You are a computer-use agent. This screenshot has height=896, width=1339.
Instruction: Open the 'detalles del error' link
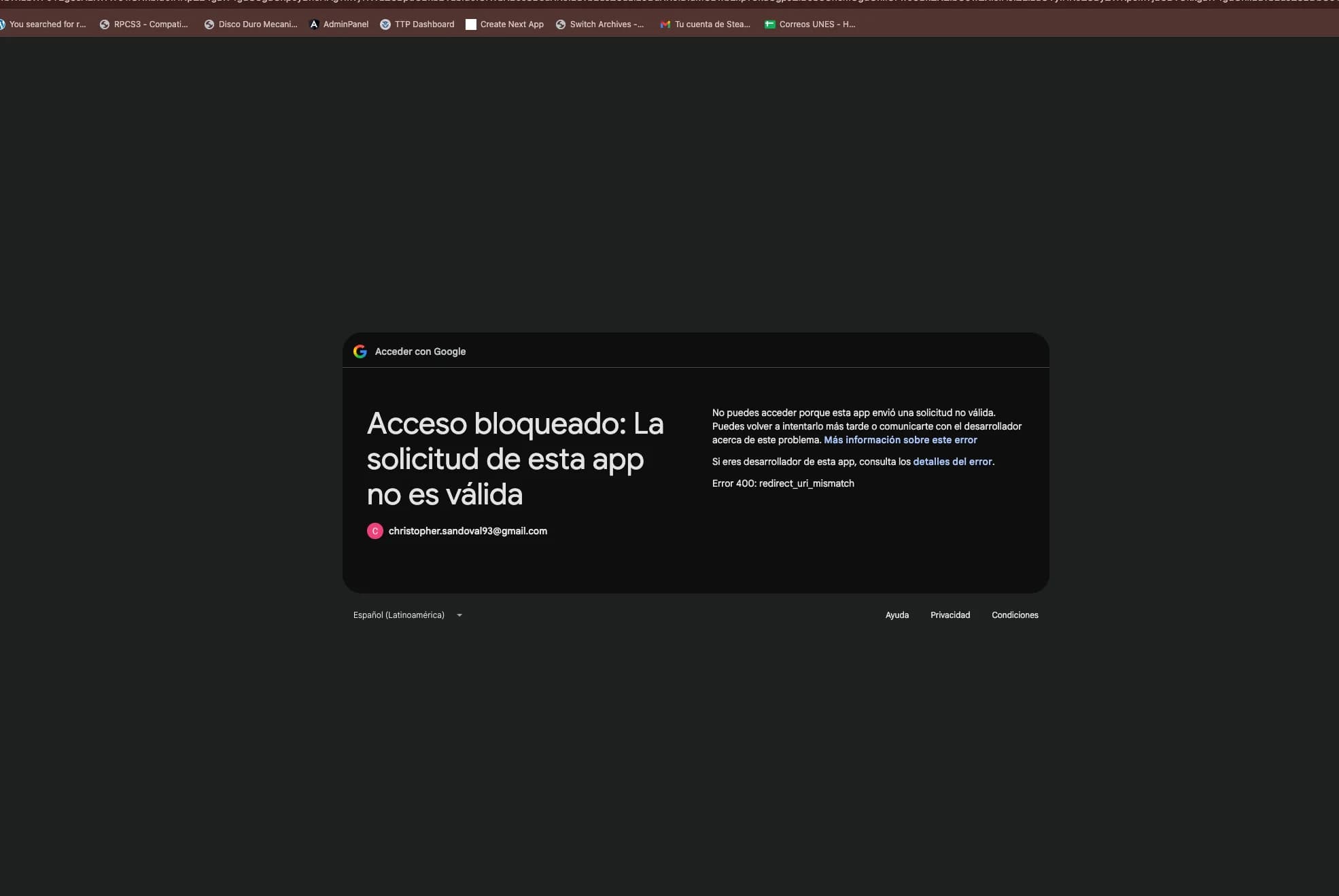(952, 462)
